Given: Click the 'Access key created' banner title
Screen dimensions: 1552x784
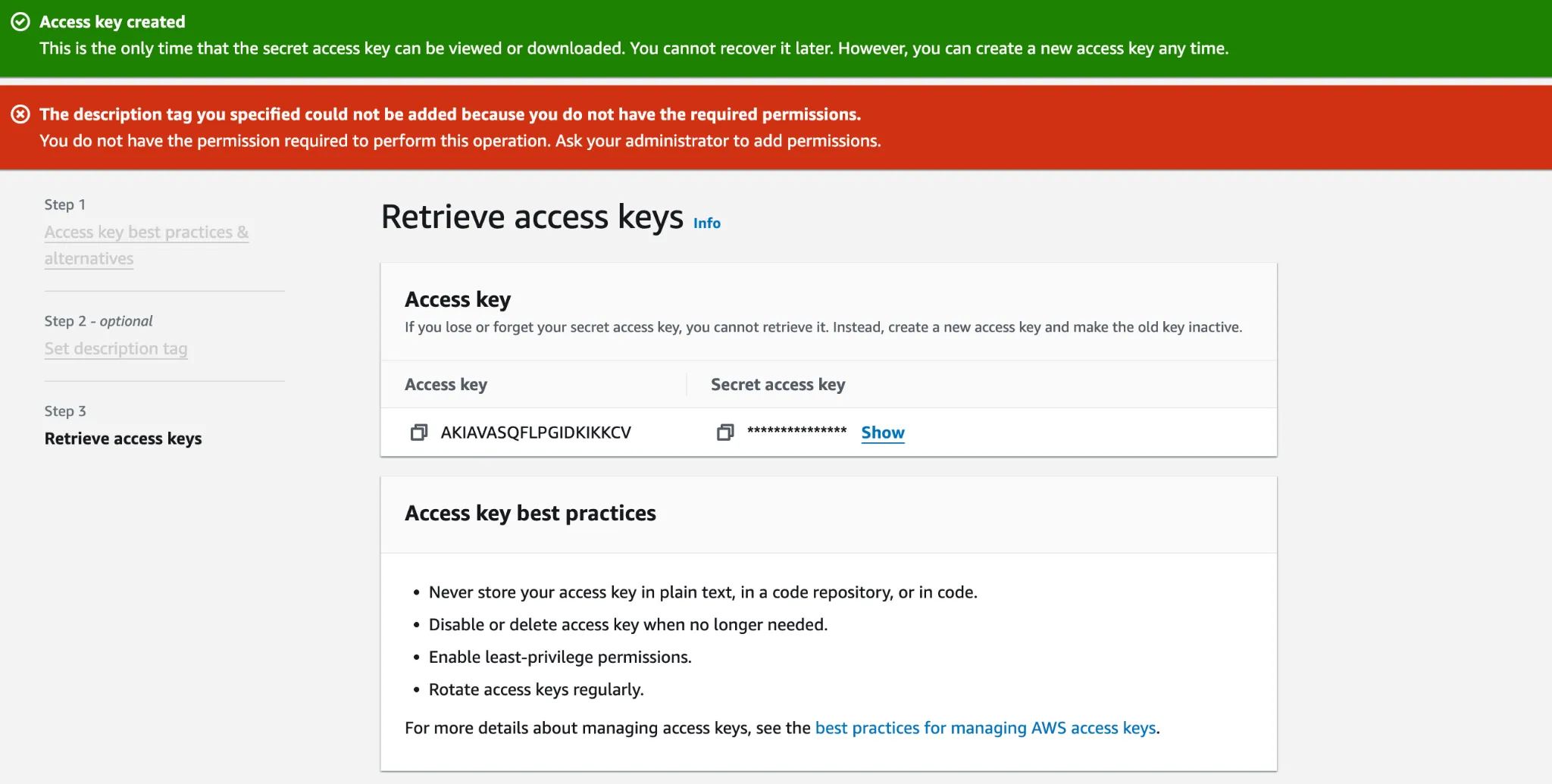Looking at the screenshot, I should [112, 22].
